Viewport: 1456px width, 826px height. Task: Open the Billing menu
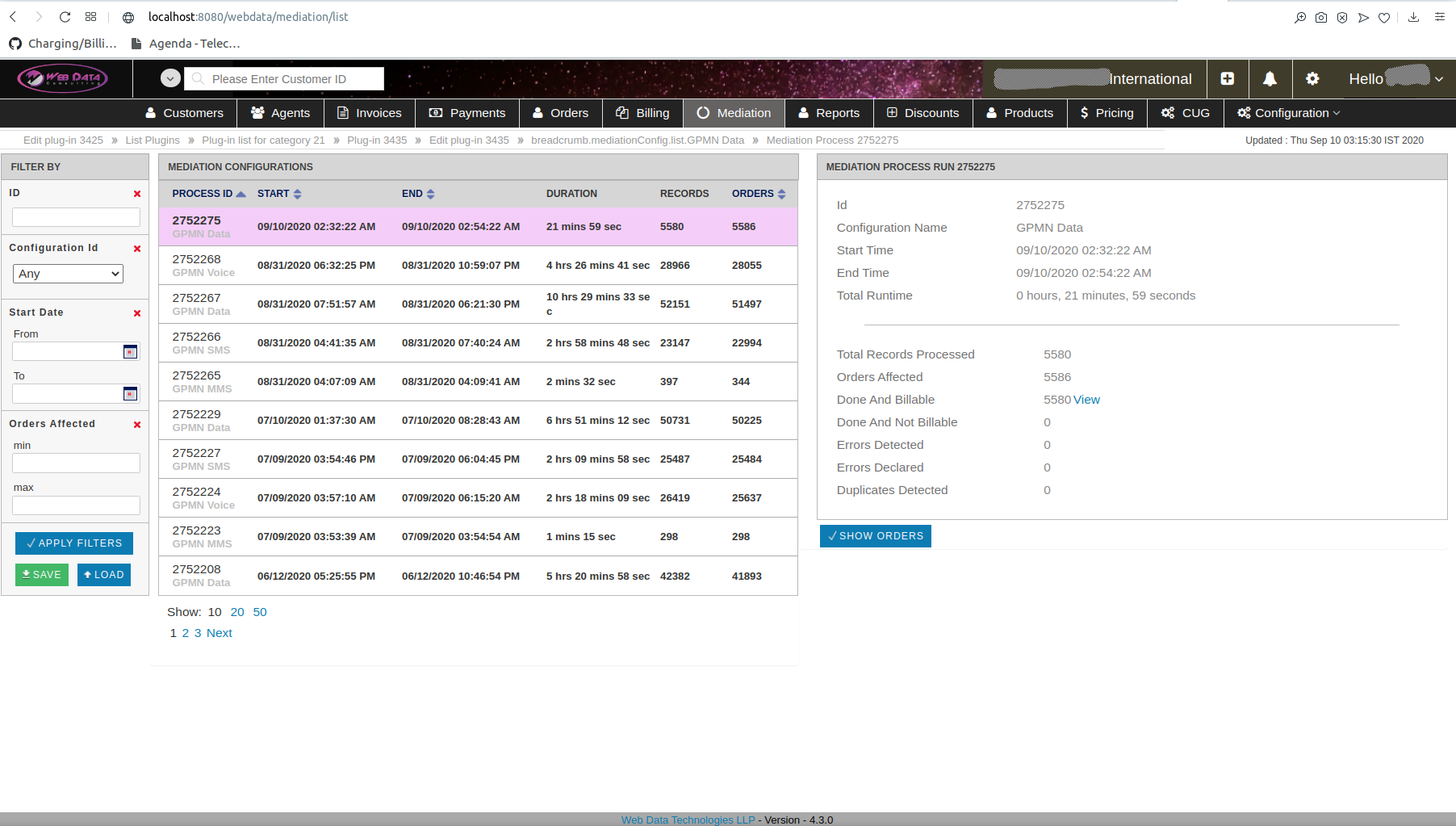click(x=642, y=113)
